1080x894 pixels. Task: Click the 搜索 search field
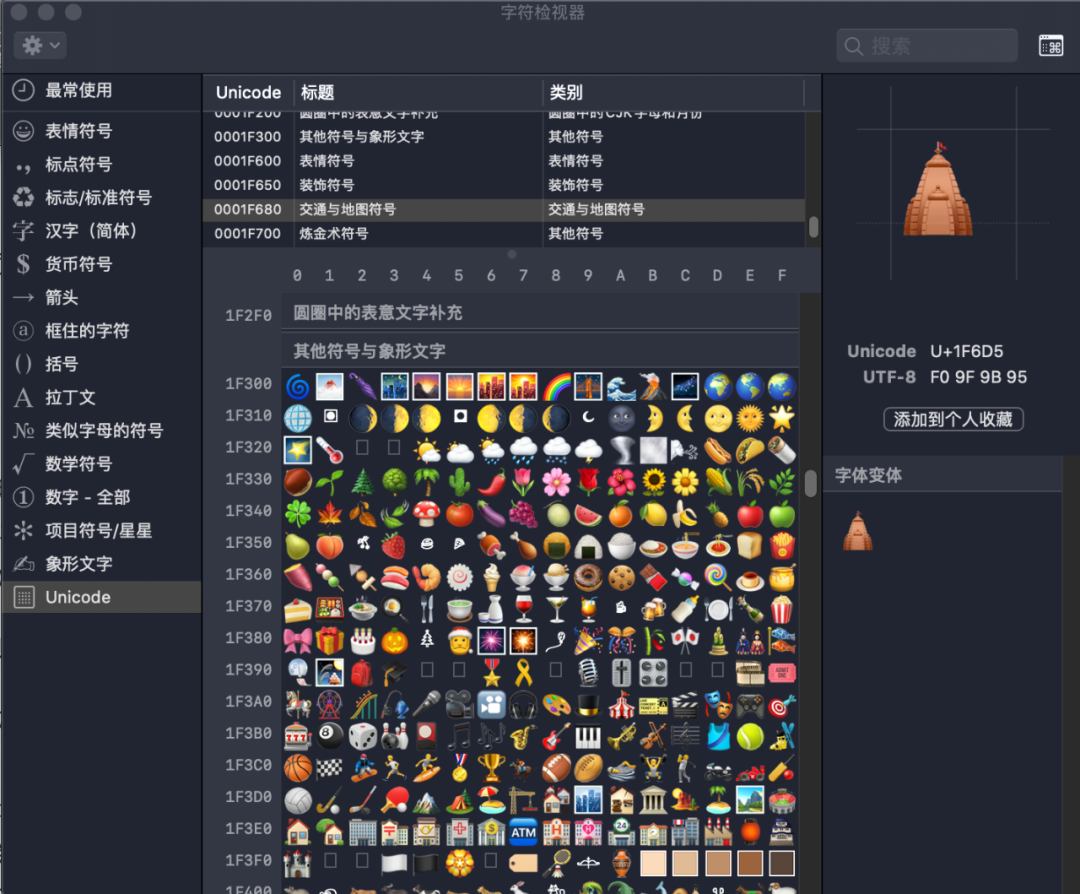pyautogui.click(x=925, y=45)
